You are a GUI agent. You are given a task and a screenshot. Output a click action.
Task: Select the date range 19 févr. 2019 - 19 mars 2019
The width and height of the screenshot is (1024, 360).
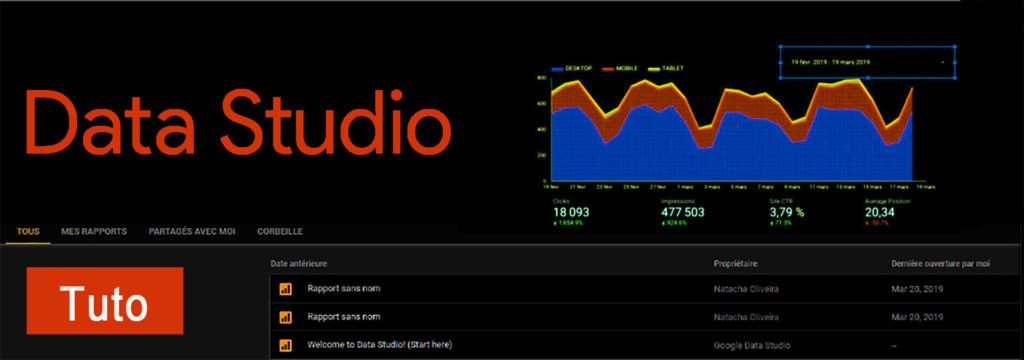[x=830, y=62]
